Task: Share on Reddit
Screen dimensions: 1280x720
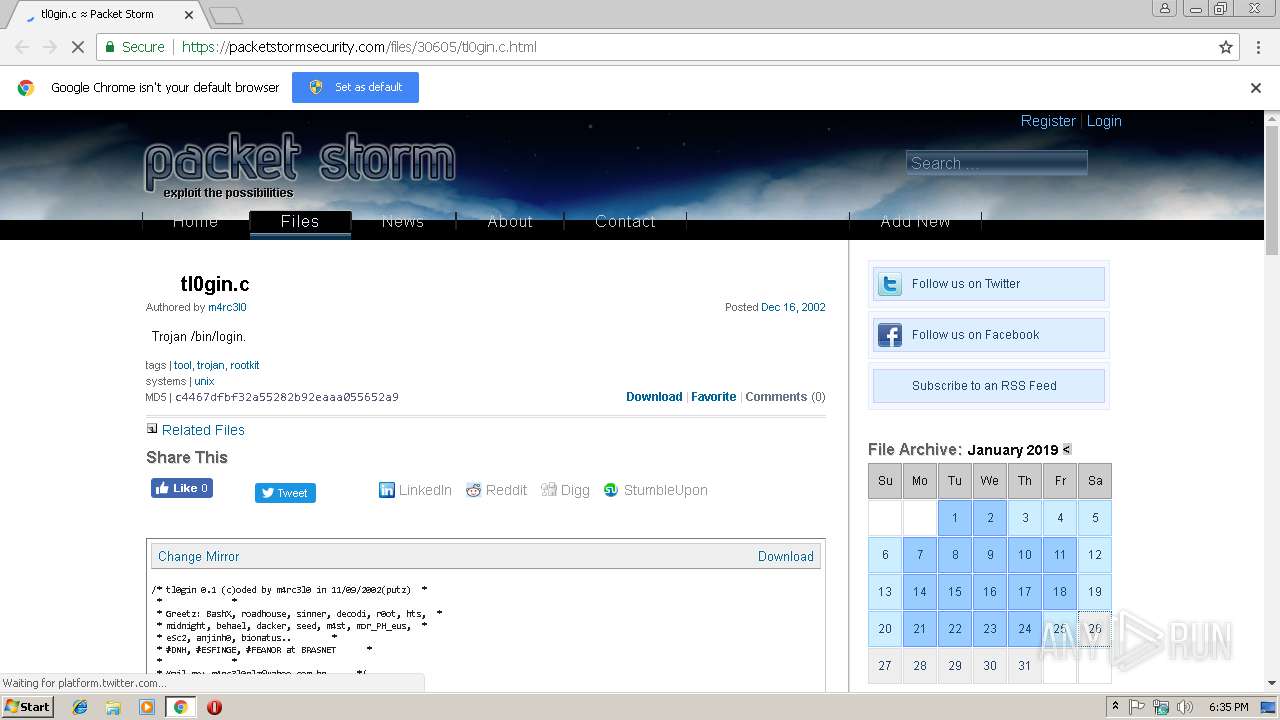Action: point(496,490)
